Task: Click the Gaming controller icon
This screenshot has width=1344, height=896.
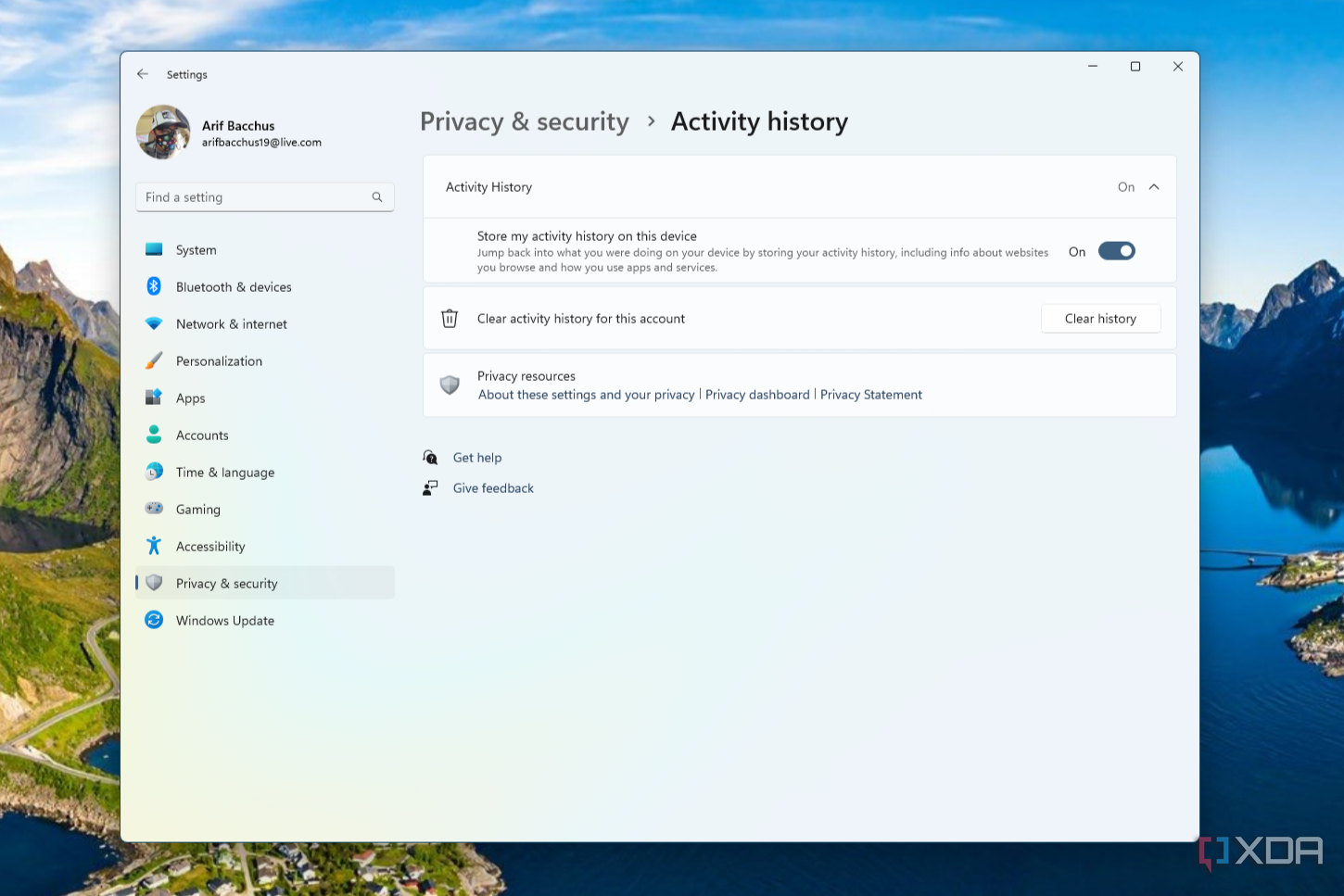Action: pos(154,509)
